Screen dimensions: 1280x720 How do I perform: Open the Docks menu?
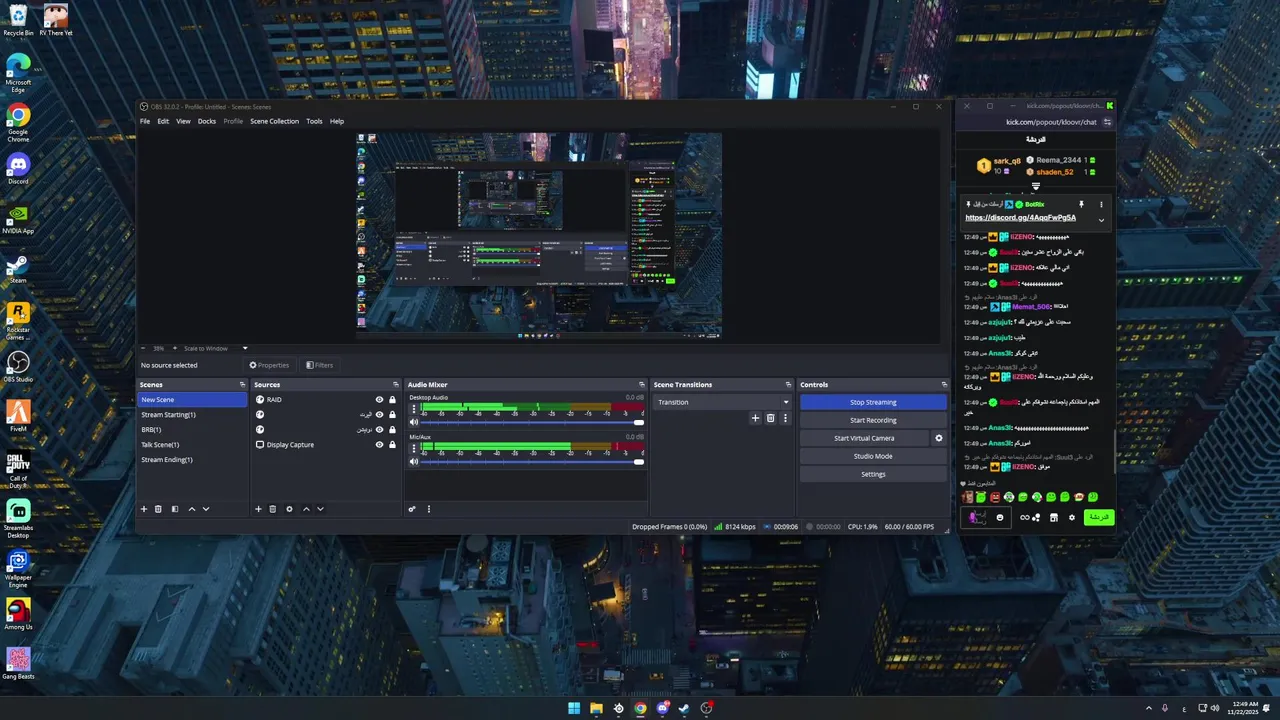click(x=207, y=121)
